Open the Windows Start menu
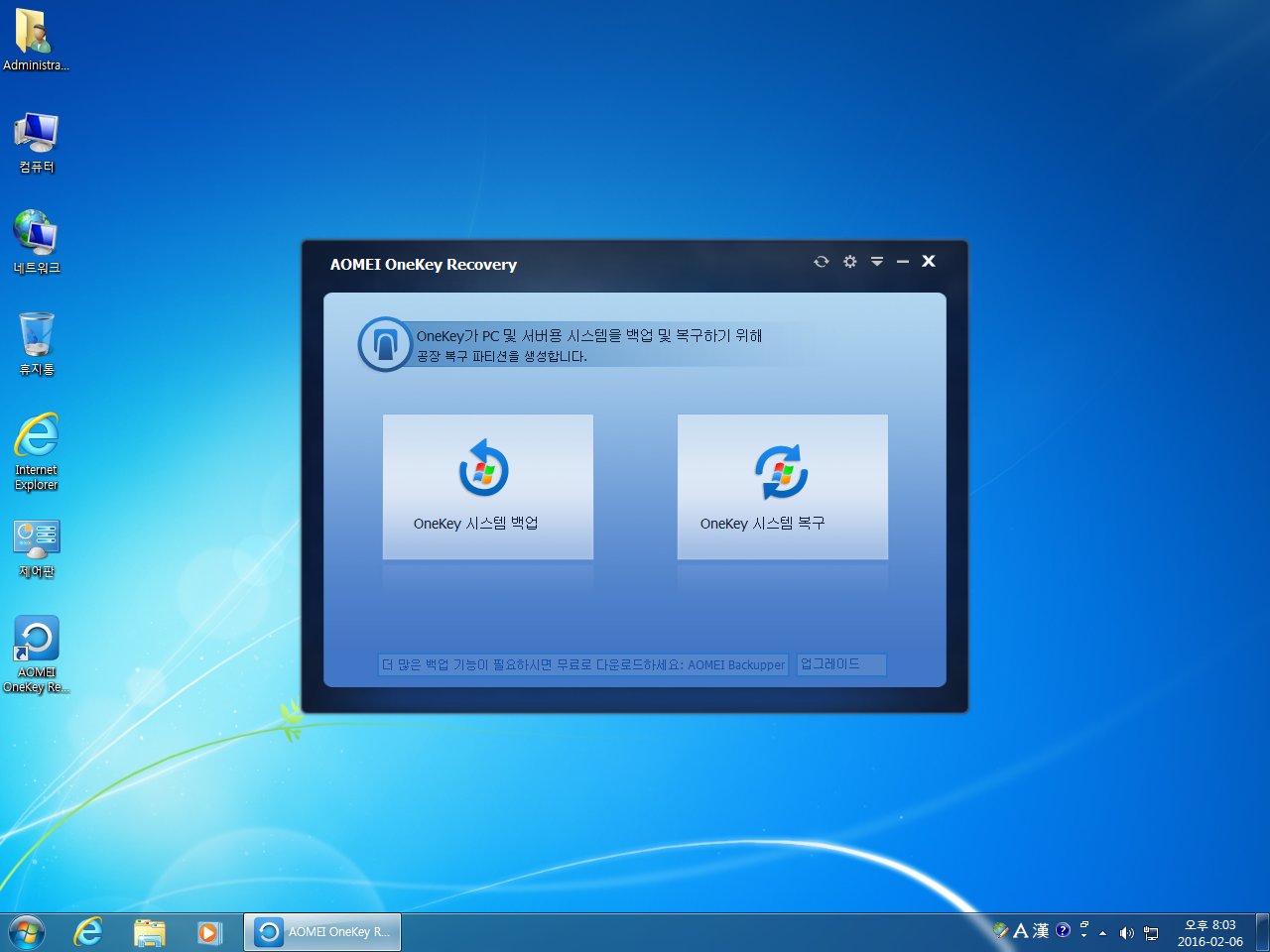The width and height of the screenshot is (1270, 952). 27,932
